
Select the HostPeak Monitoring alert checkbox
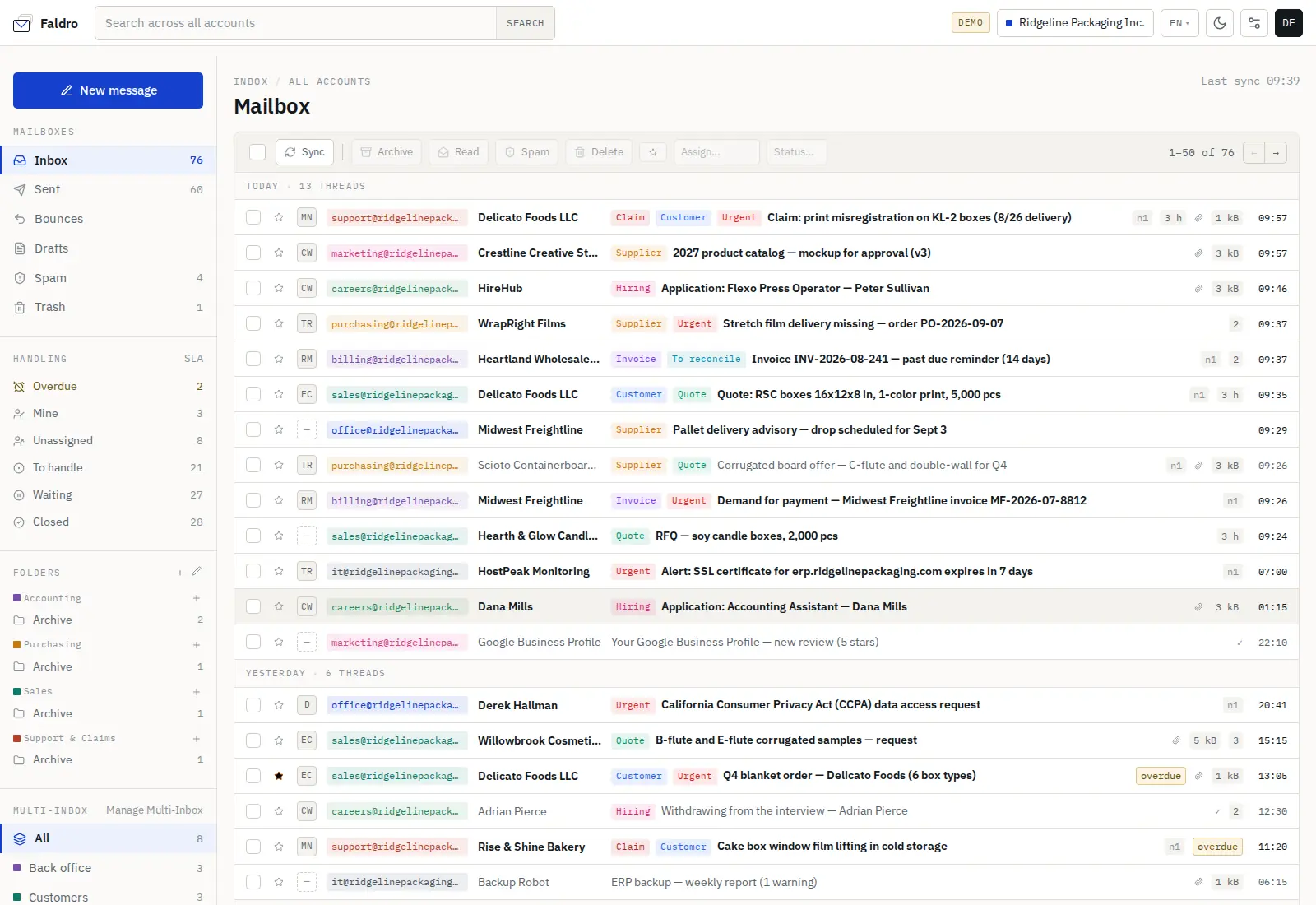253,571
